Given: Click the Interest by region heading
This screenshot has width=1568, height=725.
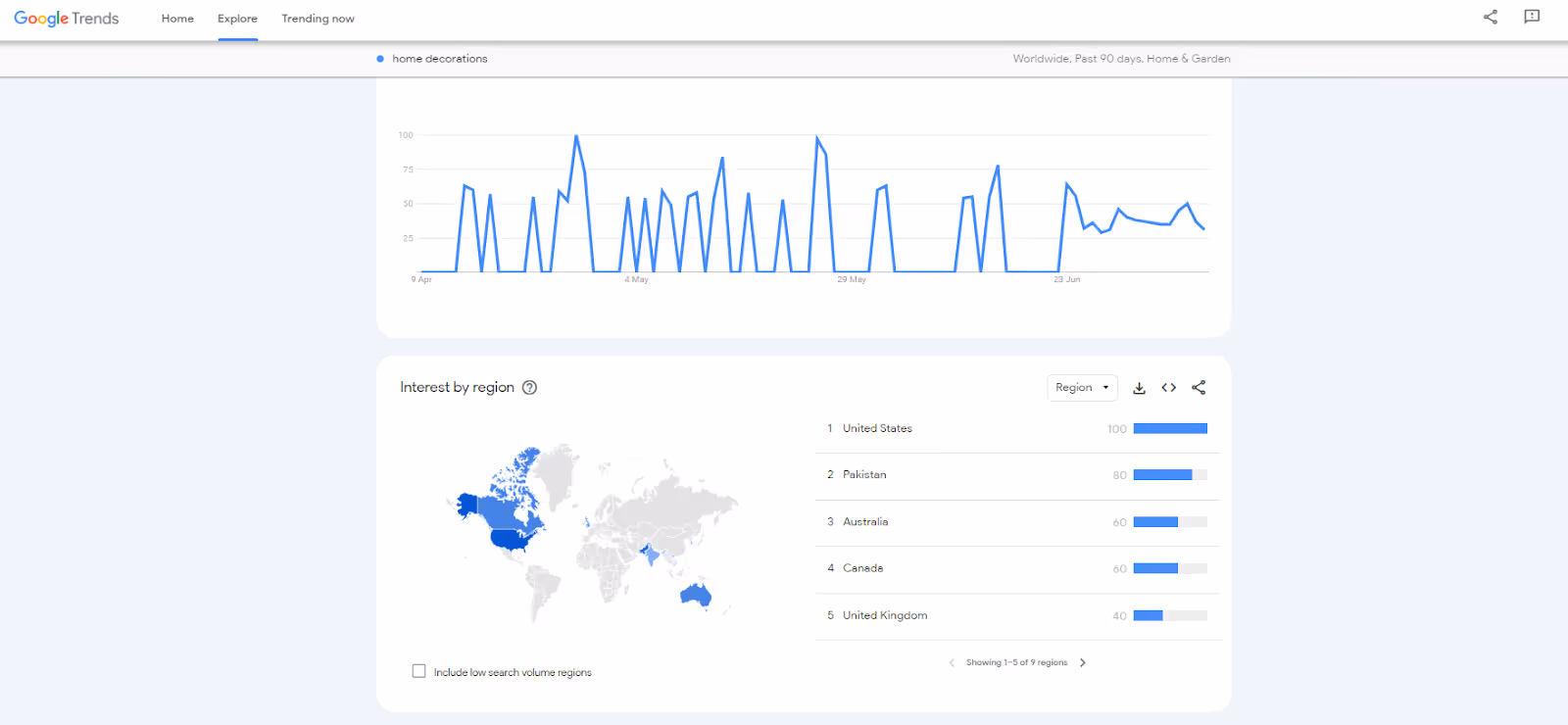Looking at the screenshot, I should [x=457, y=387].
